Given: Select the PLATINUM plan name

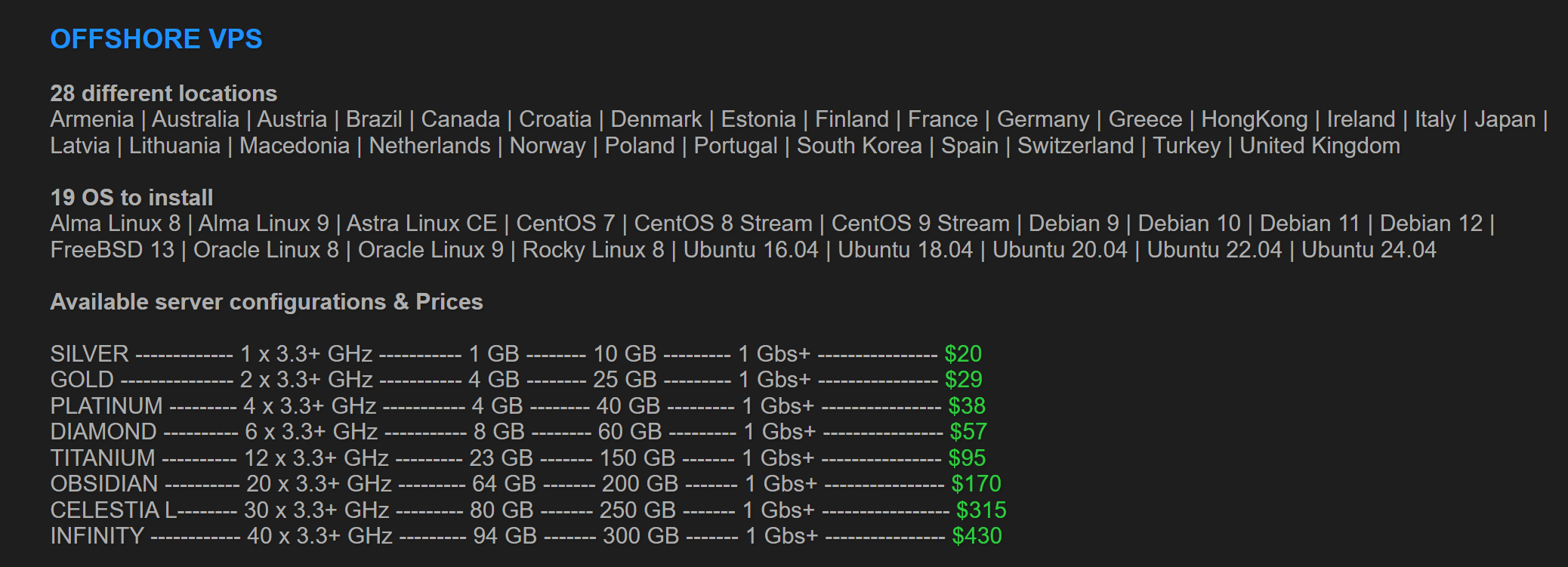Looking at the screenshot, I should (106, 406).
